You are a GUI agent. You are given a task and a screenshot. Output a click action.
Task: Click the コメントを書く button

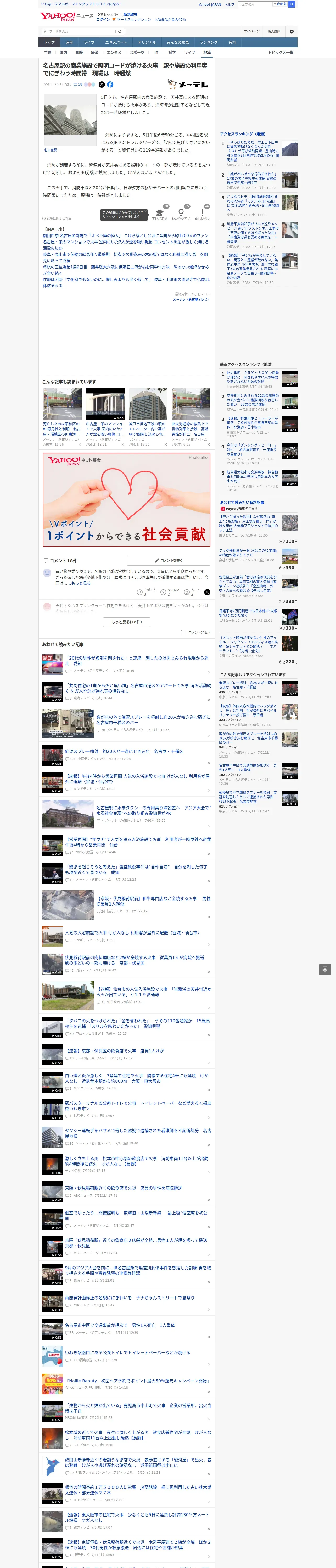[168, 560]
